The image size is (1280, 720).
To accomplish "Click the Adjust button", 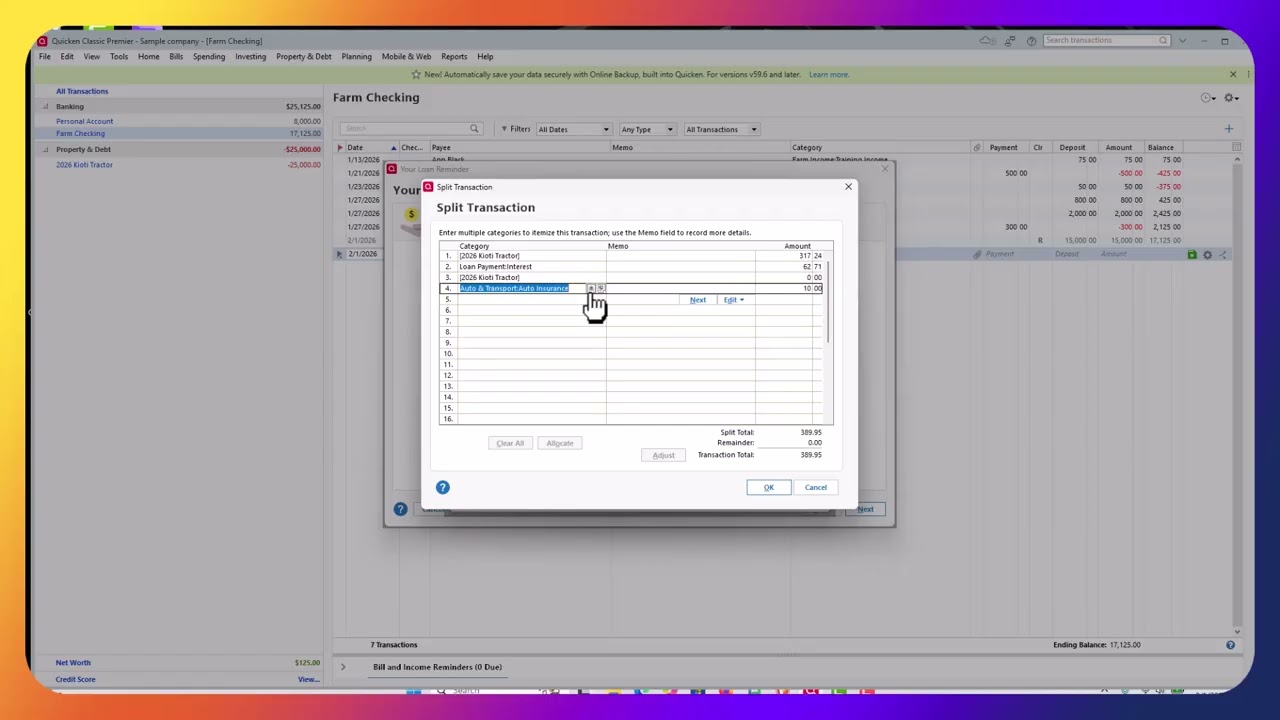I will tap(664, 455).
